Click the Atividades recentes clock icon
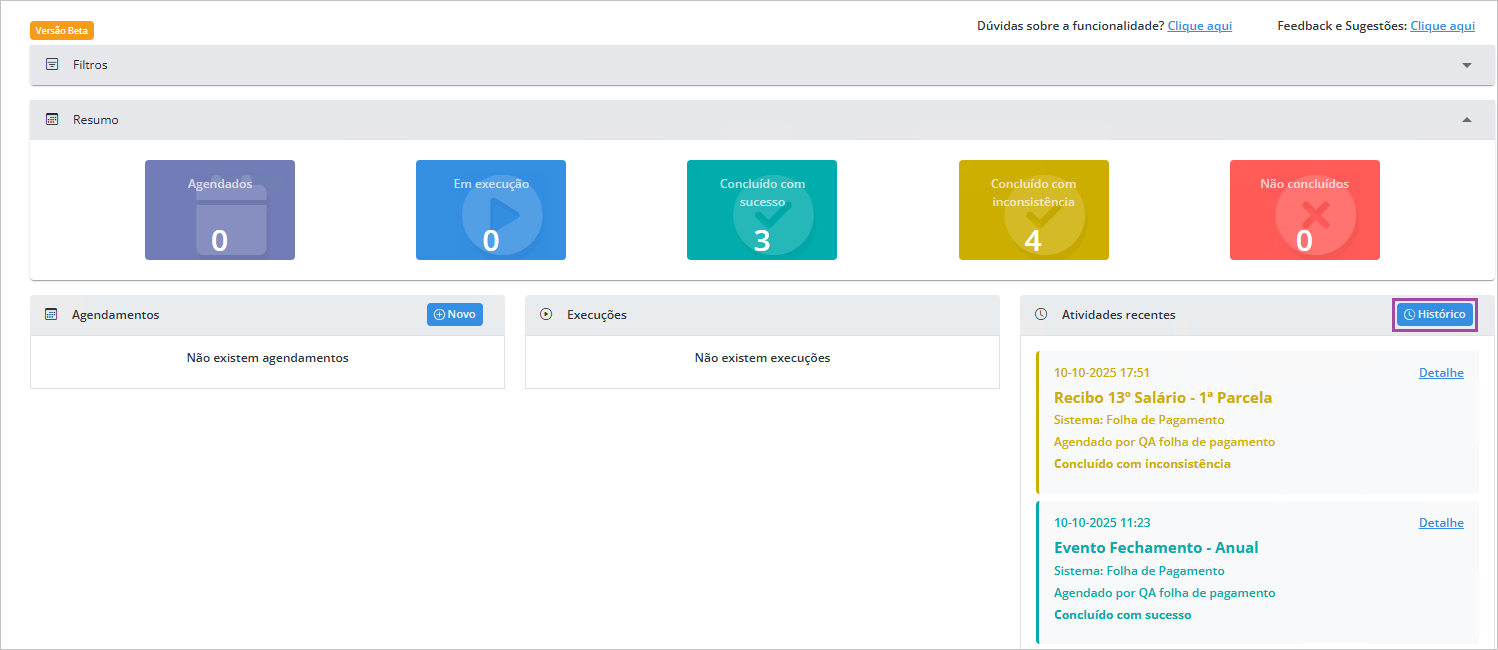The width and height of the screenshot is (1498, 650). pos(1041,315)
